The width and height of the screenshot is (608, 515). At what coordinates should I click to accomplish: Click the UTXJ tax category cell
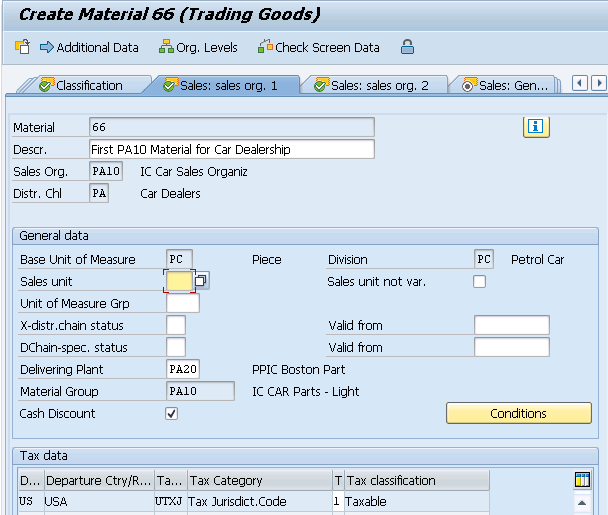[x=171, y=501]
